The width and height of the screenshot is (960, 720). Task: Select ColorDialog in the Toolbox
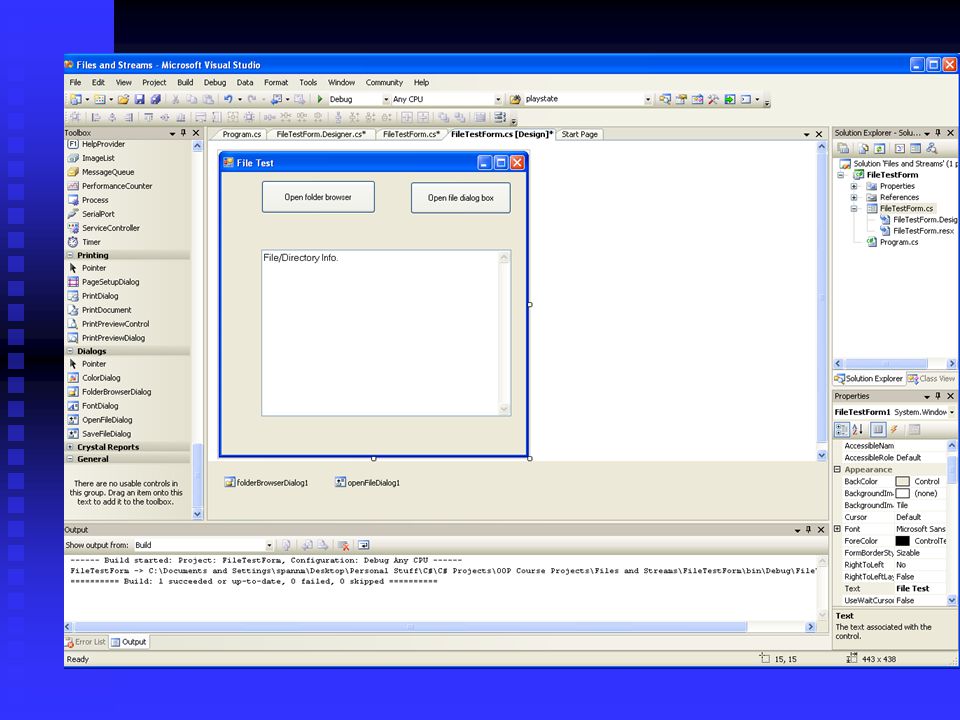point(101,378)
